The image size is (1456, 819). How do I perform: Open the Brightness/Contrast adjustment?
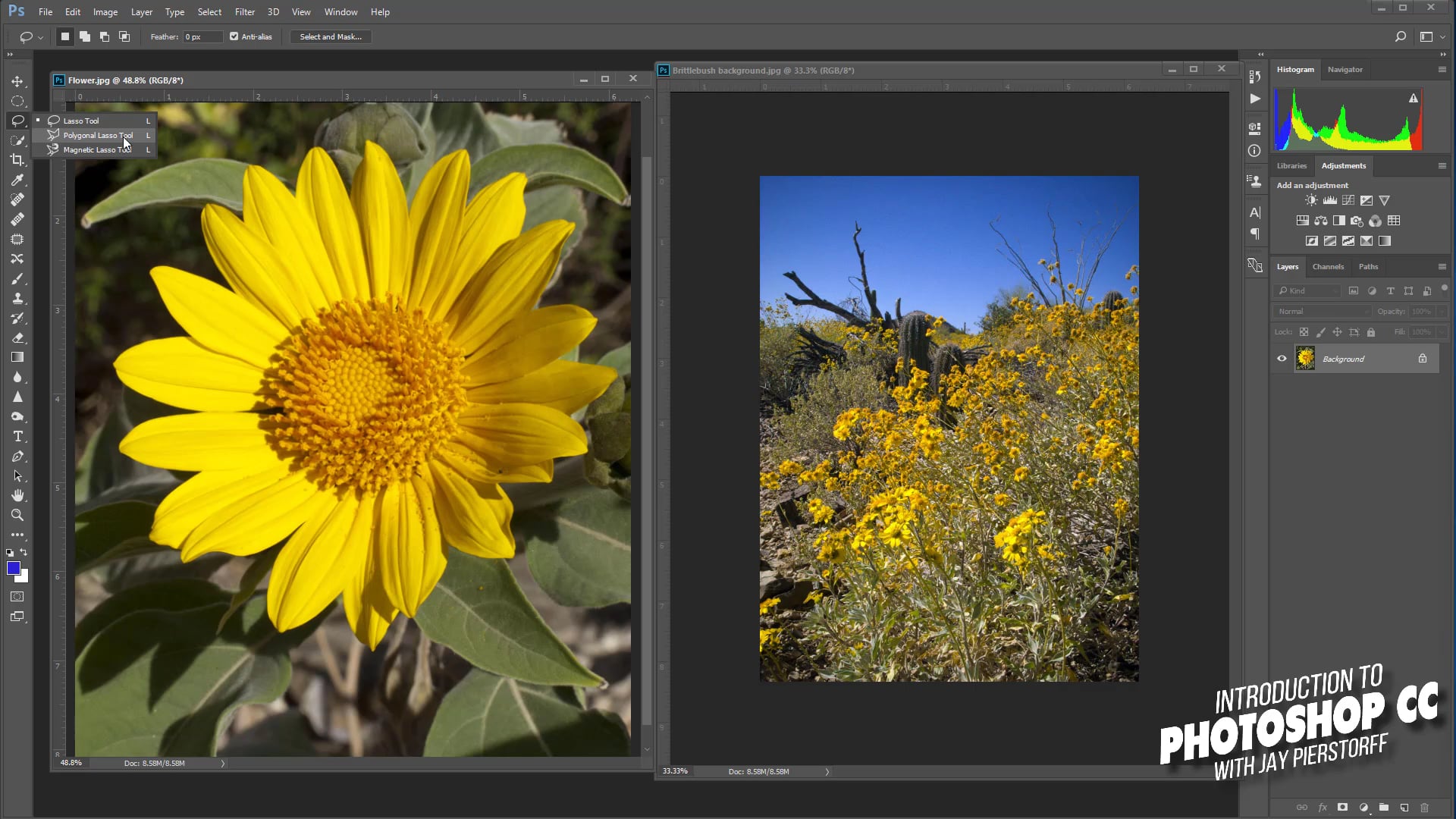pyautogui.click(x=1310, y=199)
